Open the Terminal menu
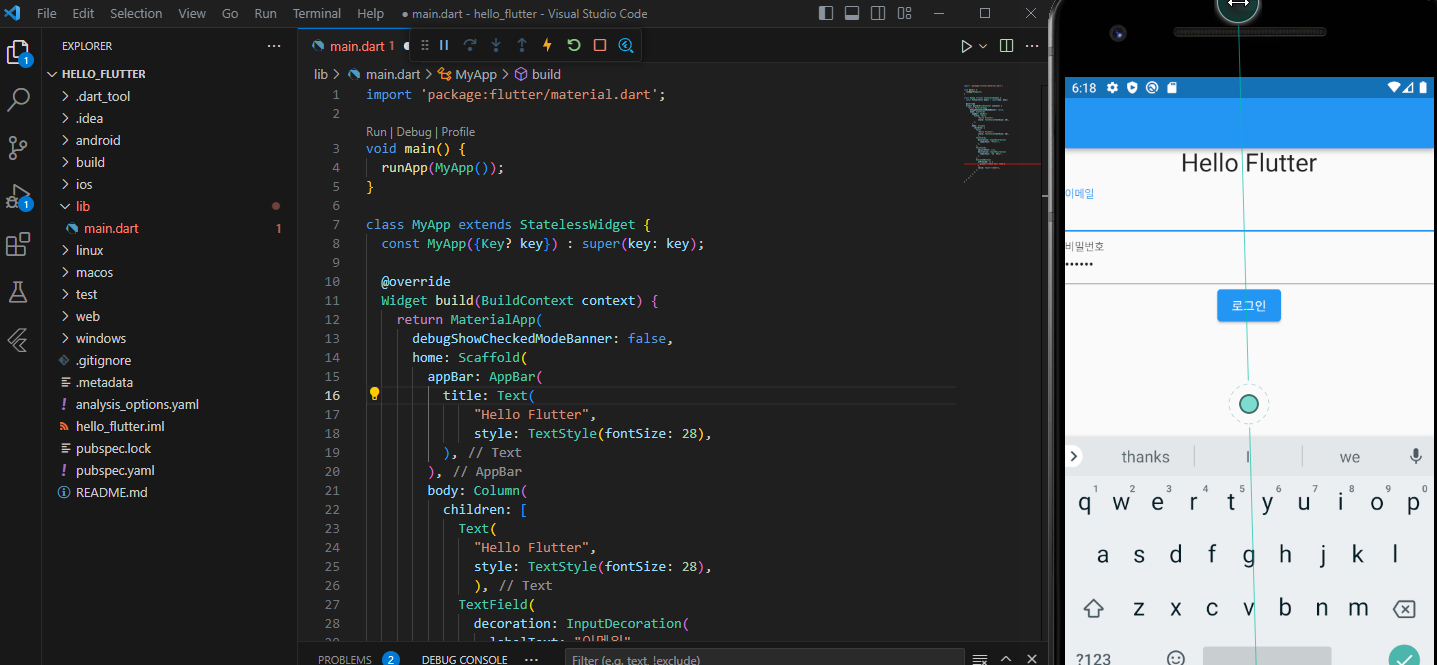 317,13
